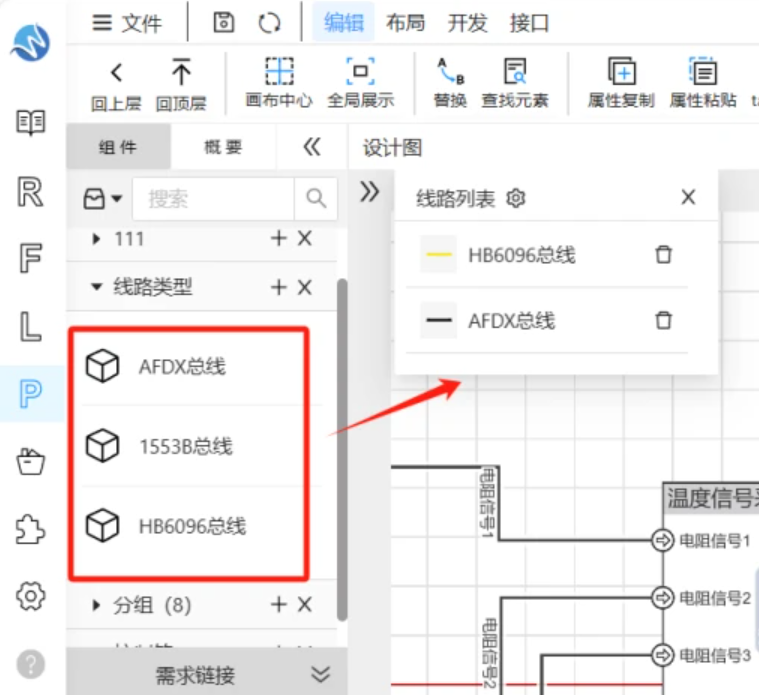Delete HB6096总线 from line list
This screenshot has height=695, width=759.
coord(664,254)
